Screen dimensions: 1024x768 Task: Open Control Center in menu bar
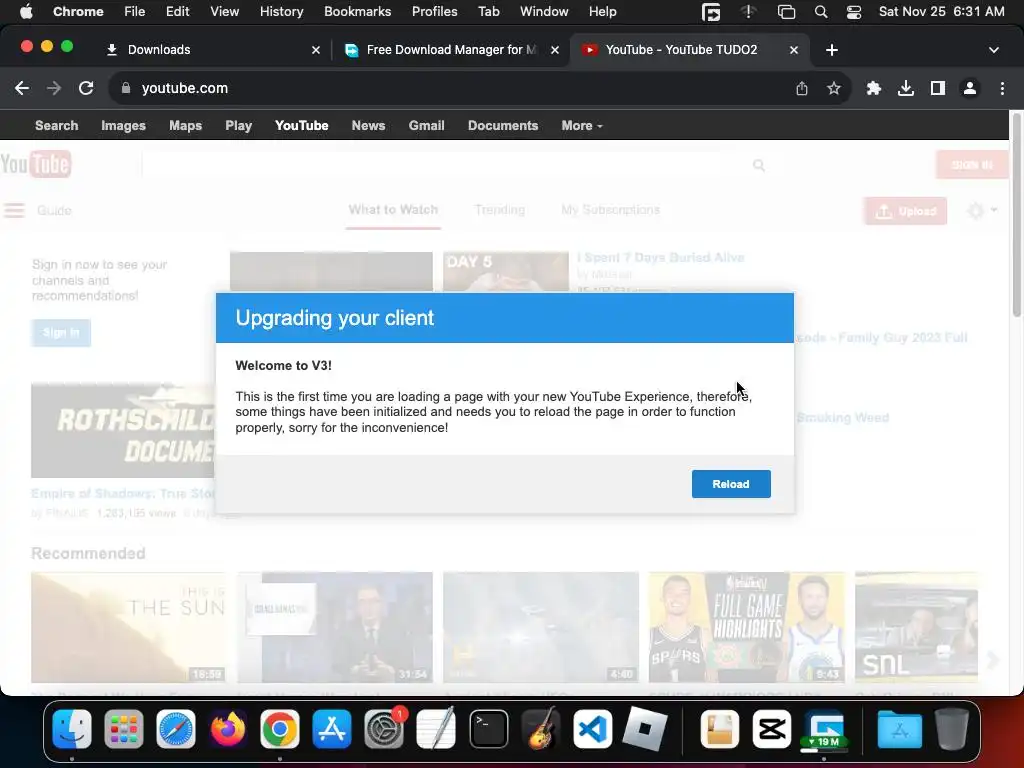(x=854, y=12)
